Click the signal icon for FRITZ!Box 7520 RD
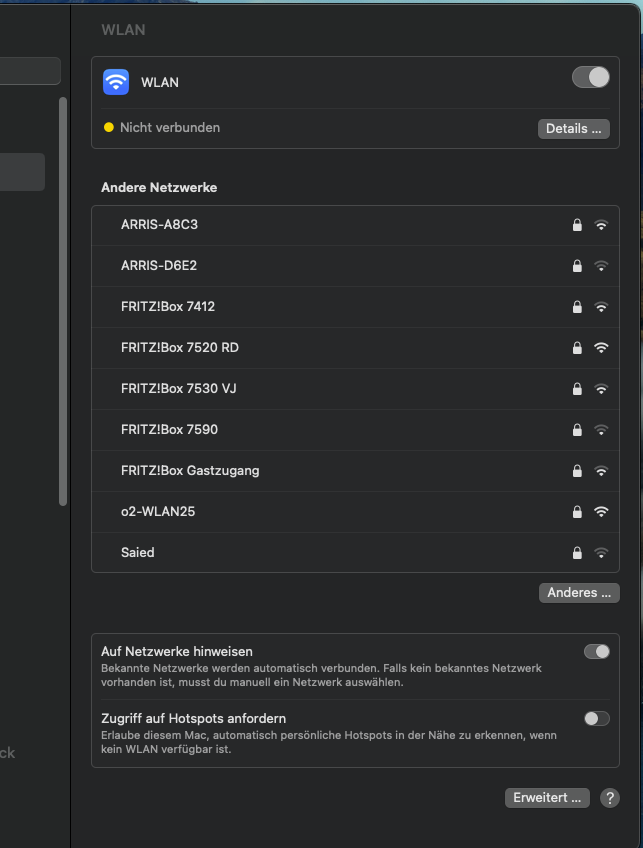This screenshot has width=643, height=848. [601, 348]
